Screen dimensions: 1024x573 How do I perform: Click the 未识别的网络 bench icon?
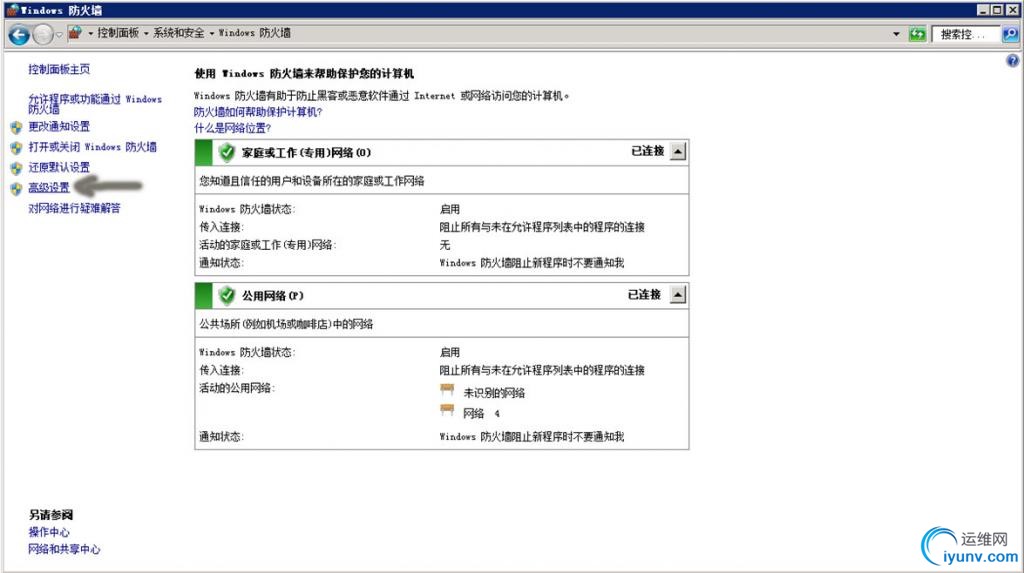[x=447, y=390]
